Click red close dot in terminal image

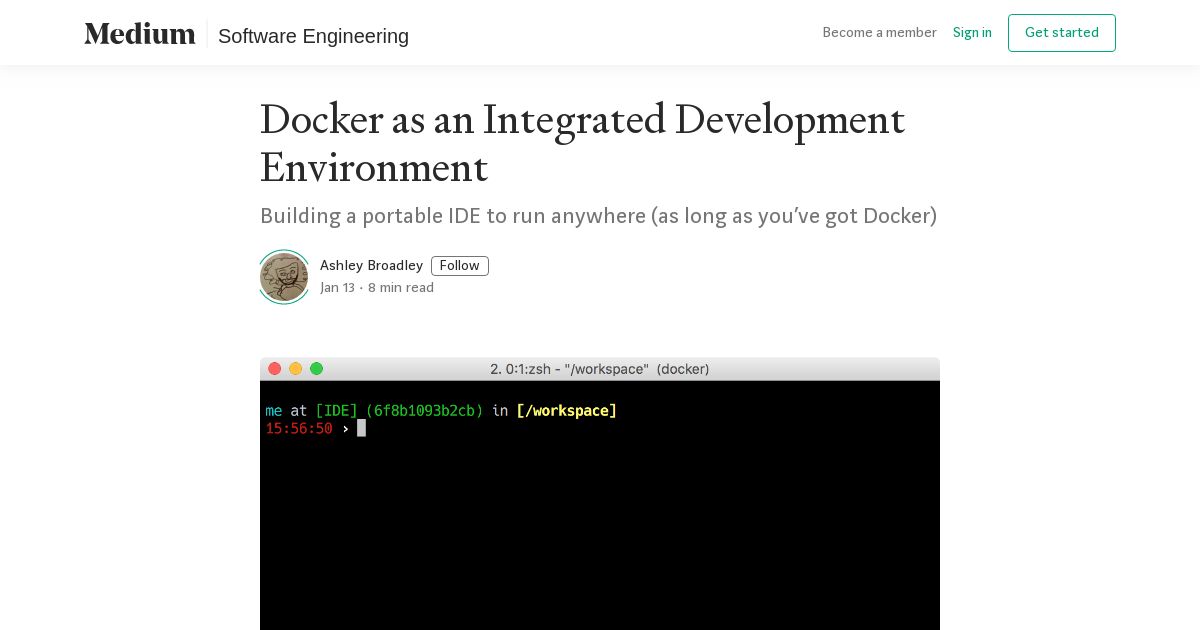275,369
